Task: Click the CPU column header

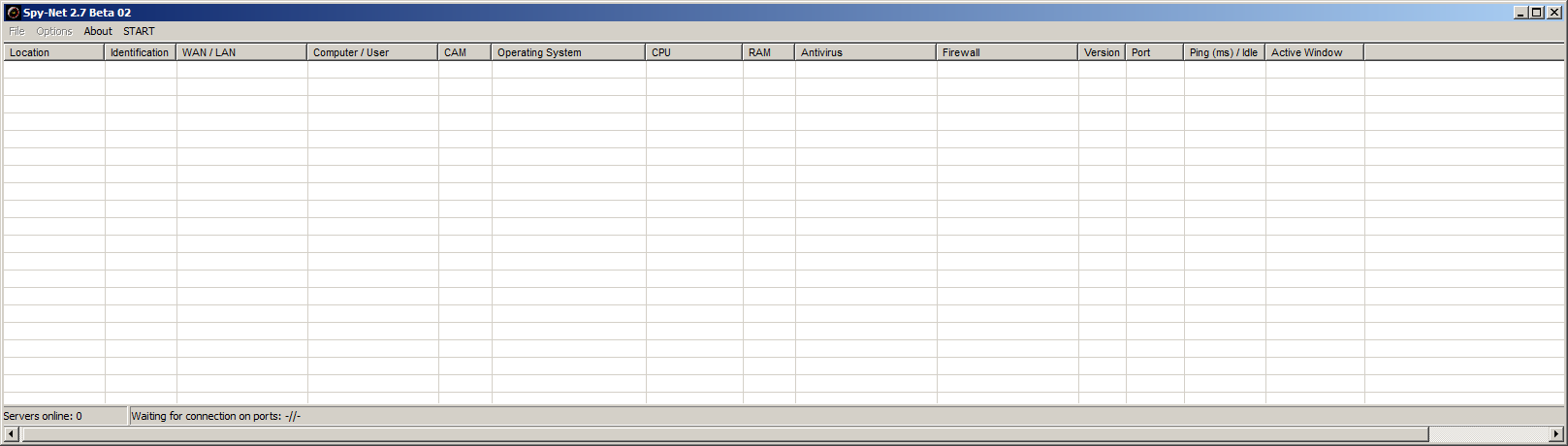Action: coord(693,52)
